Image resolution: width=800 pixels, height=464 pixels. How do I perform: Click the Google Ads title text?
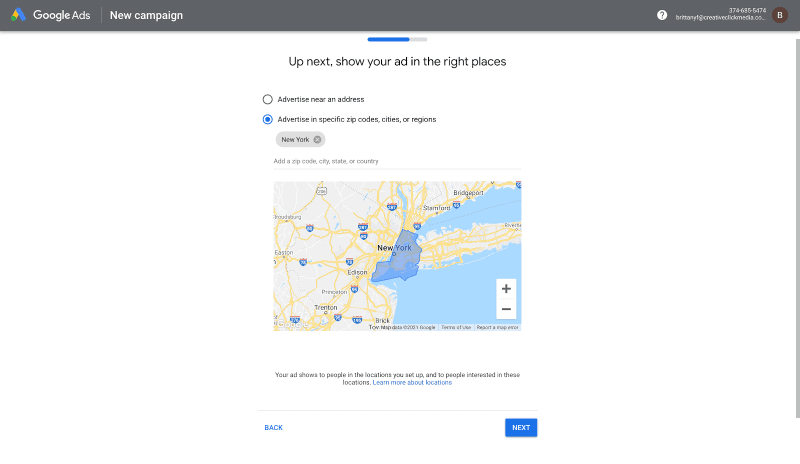[x=62, y=15]
